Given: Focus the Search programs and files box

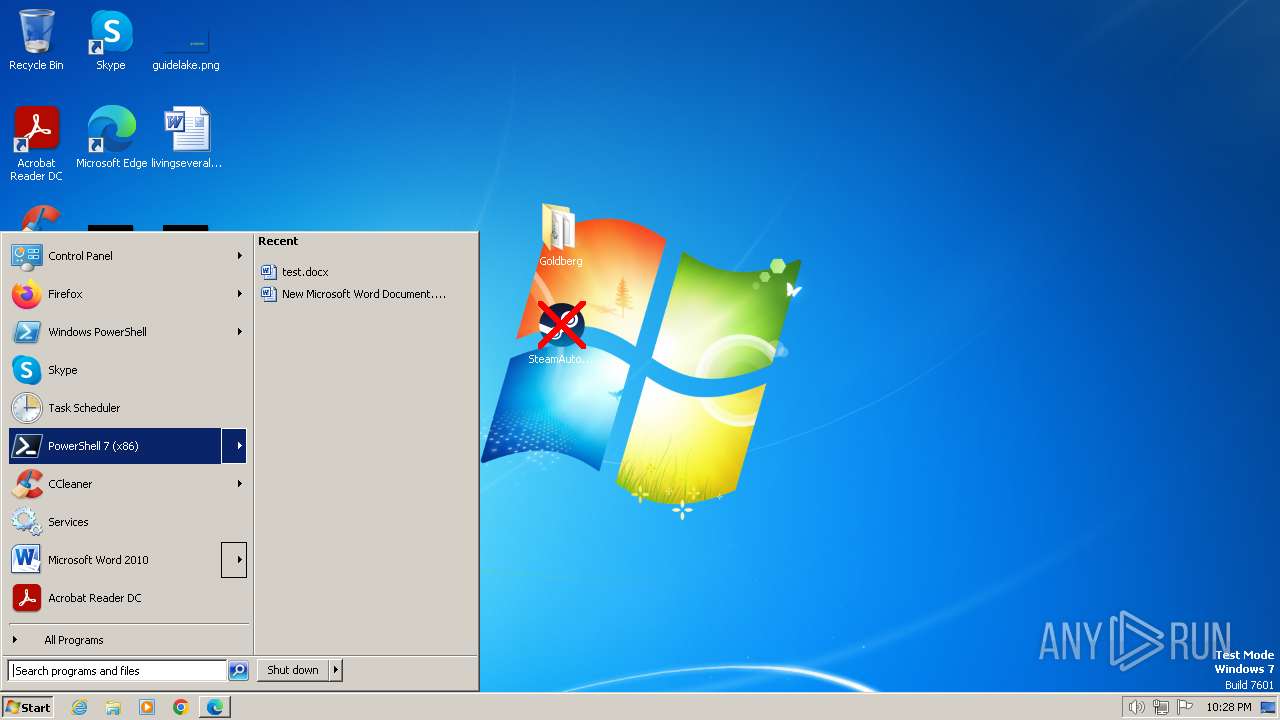Looking at the screenshot, I should pos(117,671).
